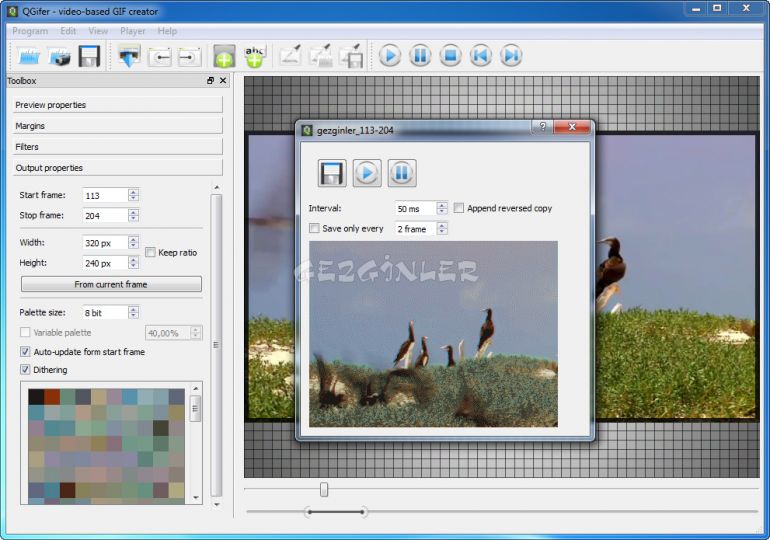Click the main toolbar save floppy icon
770x540 pixels.
(x=89, y=56)
